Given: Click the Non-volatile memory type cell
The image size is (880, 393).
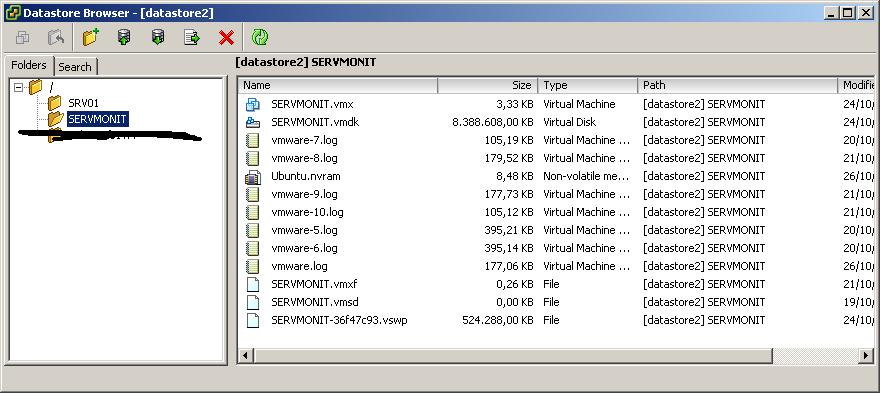Looking at the screenshot, I should tap(586, 176).
